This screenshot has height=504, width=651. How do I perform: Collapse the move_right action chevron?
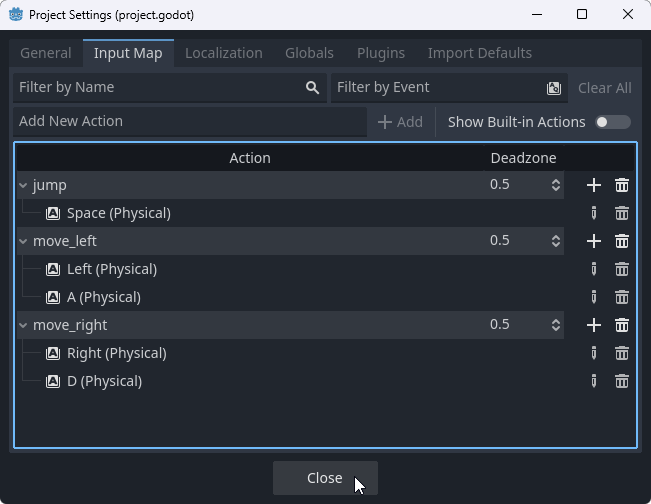[23, 325]
